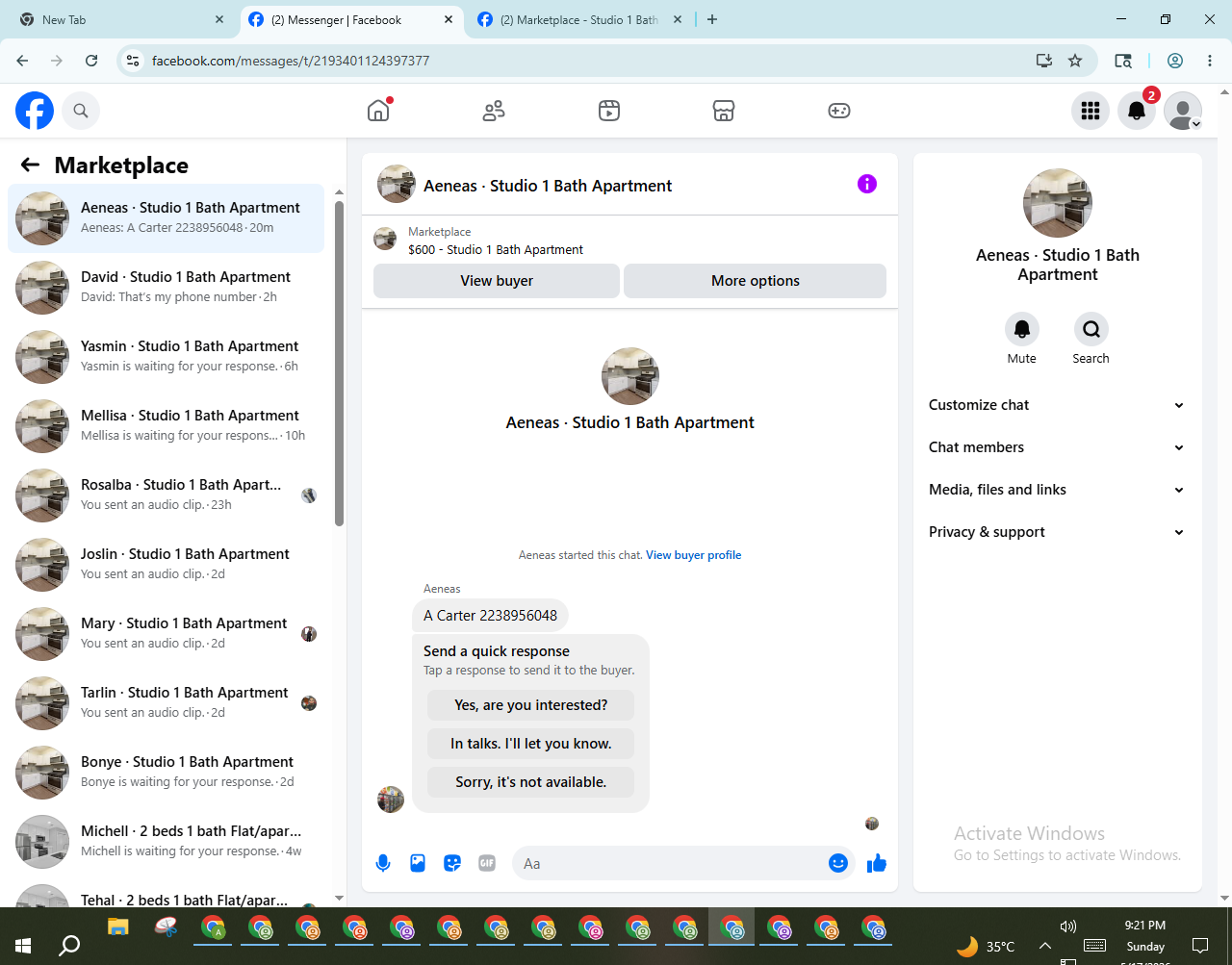The height and width of the screenshot is (965, 1232).
Task: Go to the Home feed icon
Action: (378, 111)
